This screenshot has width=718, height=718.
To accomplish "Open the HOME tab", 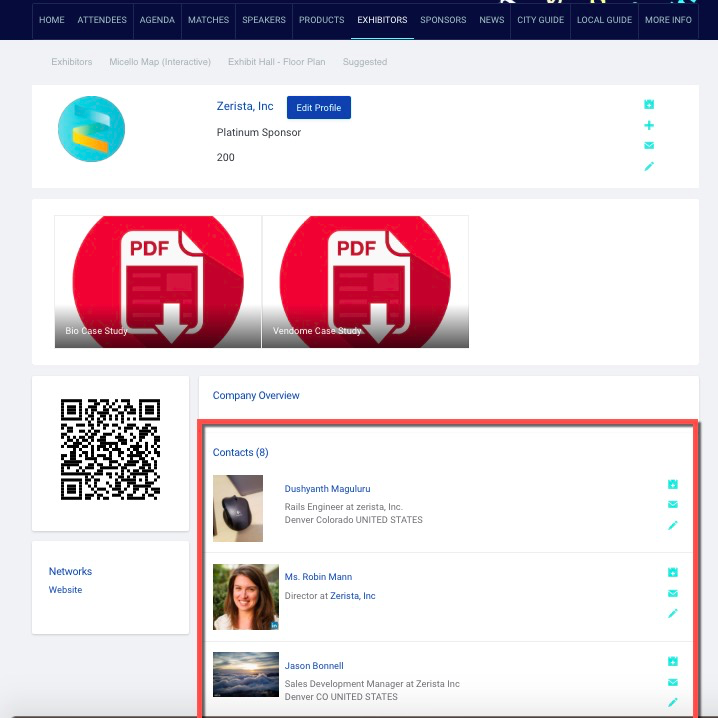I will pyautogui.click(x=52, y=20).
